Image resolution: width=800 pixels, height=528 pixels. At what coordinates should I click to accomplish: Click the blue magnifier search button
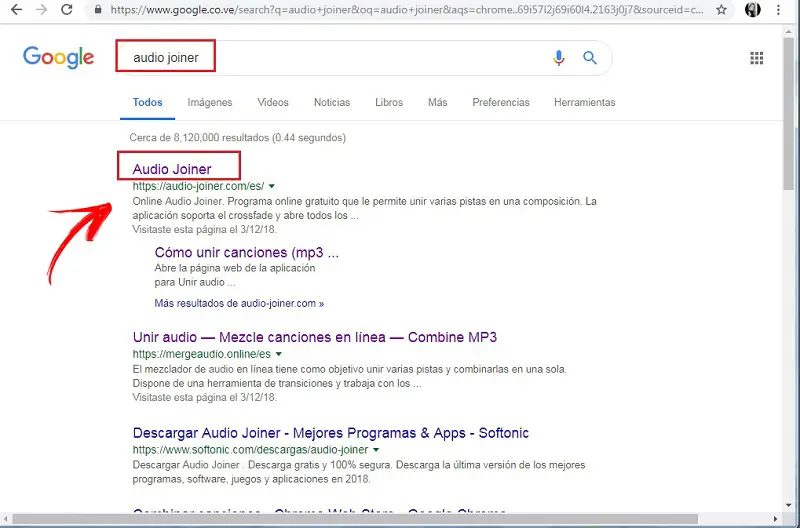point(590,58)
